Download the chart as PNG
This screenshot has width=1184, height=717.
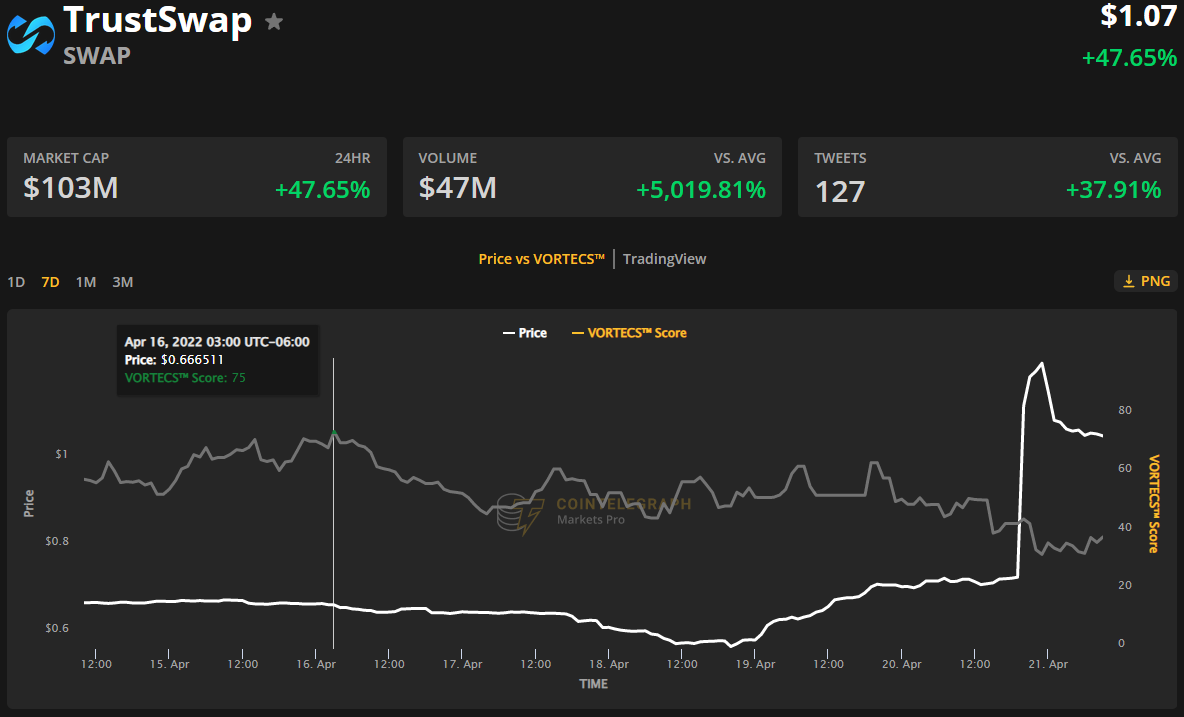[1146, 281]
